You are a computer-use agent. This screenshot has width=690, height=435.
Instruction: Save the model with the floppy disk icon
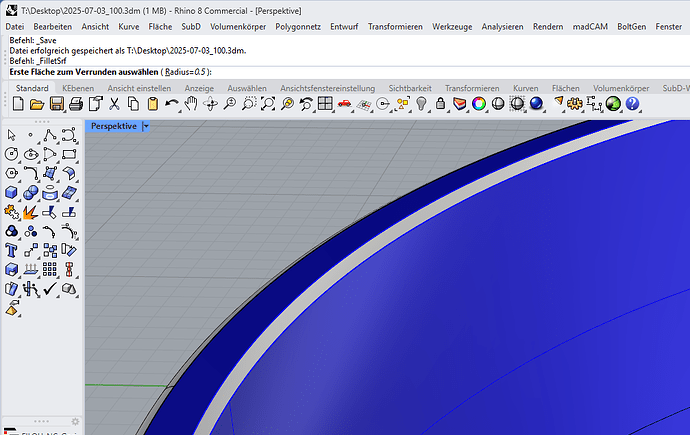click(56, 104)
